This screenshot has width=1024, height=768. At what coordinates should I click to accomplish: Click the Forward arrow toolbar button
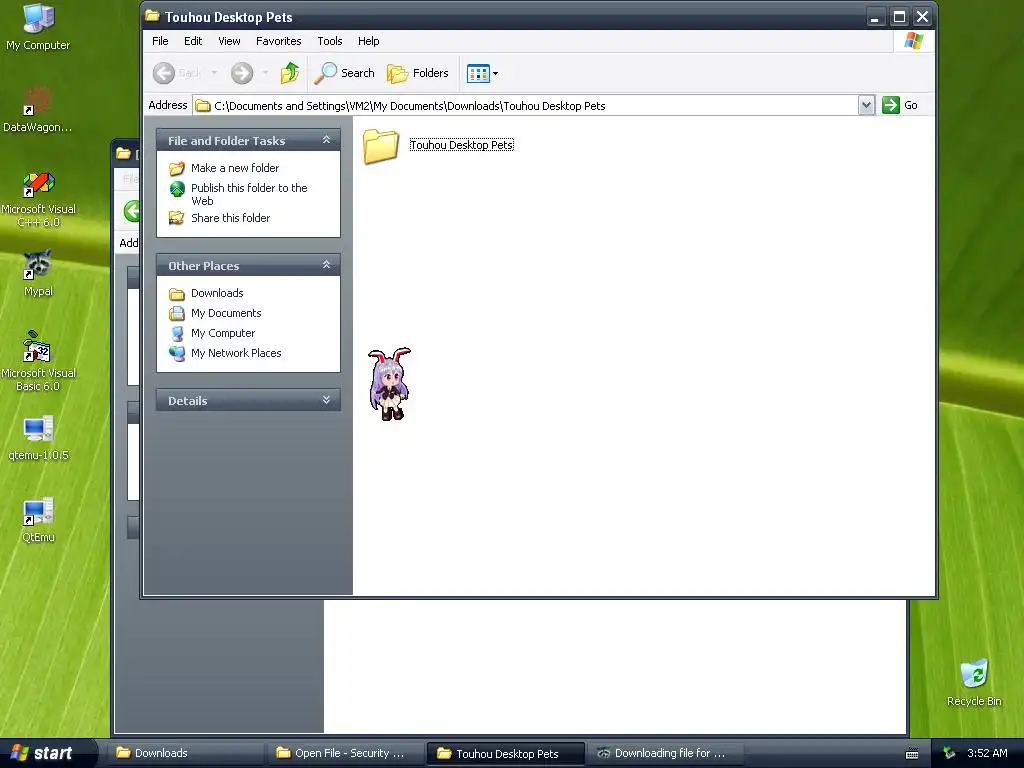pyautogui.click(x=242, y=73)
